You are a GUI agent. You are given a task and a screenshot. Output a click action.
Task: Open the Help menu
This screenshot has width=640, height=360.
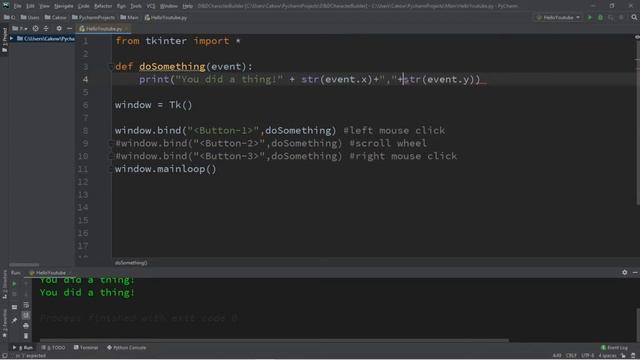click(x=187, y=6)
